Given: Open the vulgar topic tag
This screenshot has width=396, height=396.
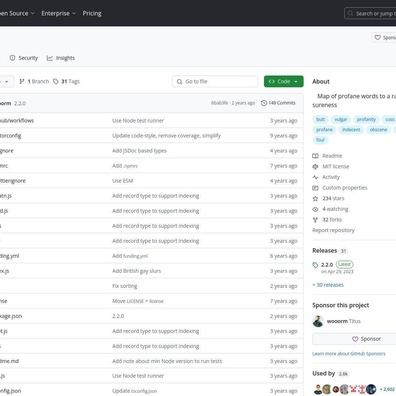Looking at the screenshot, I should (341, 119).
